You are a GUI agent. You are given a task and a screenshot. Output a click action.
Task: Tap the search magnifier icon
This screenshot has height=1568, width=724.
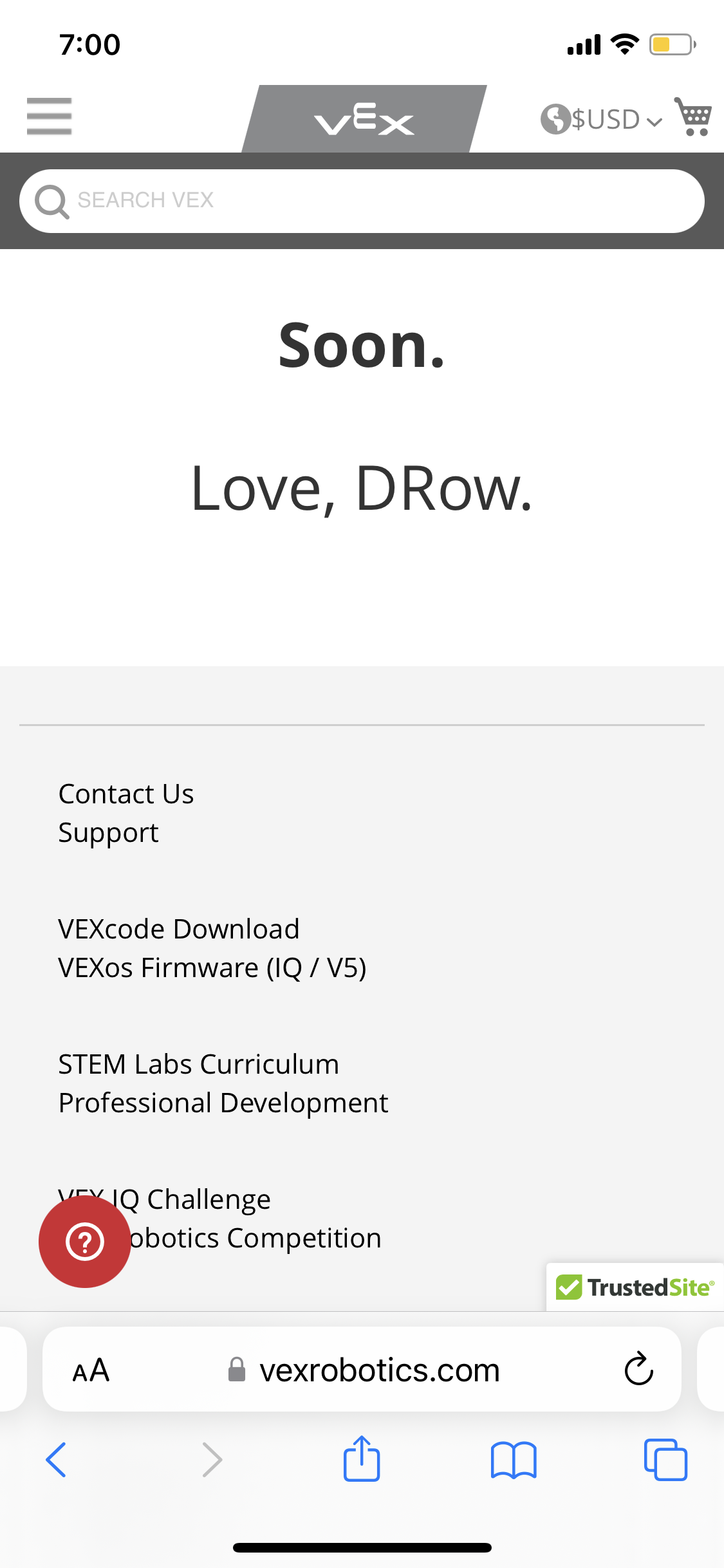pyautogui.click(x=51, y=201)
